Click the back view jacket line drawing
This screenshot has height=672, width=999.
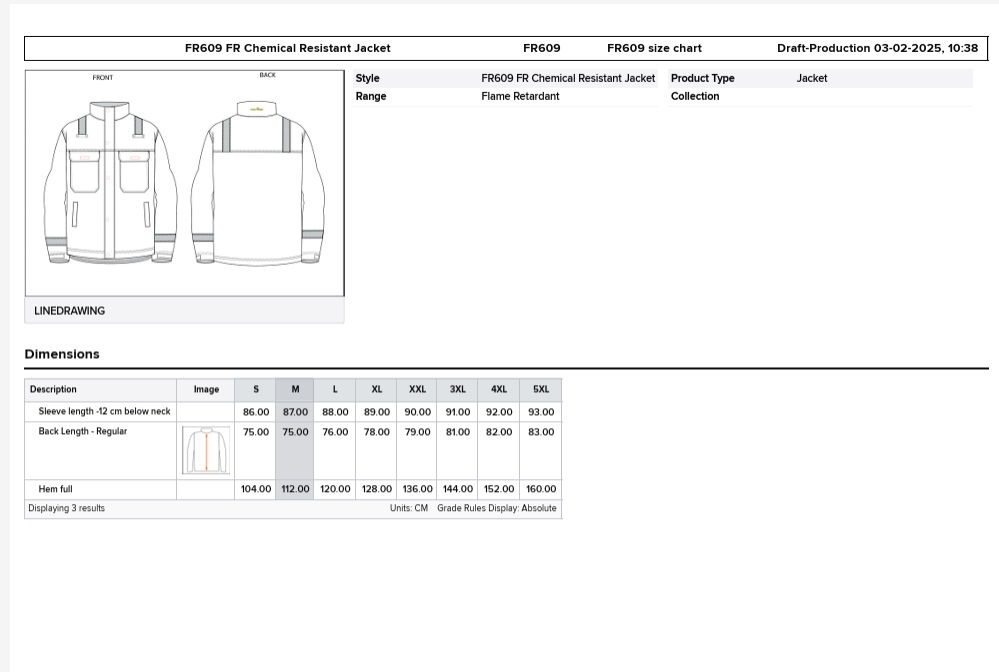[x=258, y=182]
